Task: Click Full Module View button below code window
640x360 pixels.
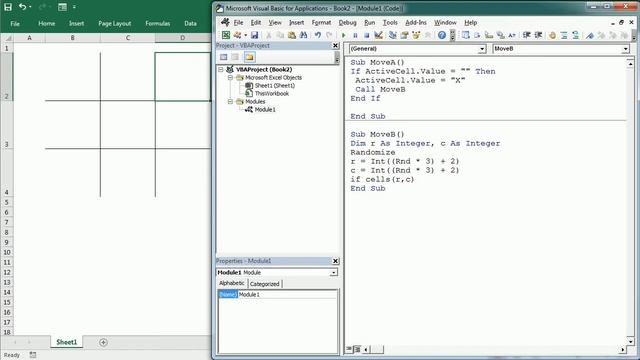Action: pos(357,349)
